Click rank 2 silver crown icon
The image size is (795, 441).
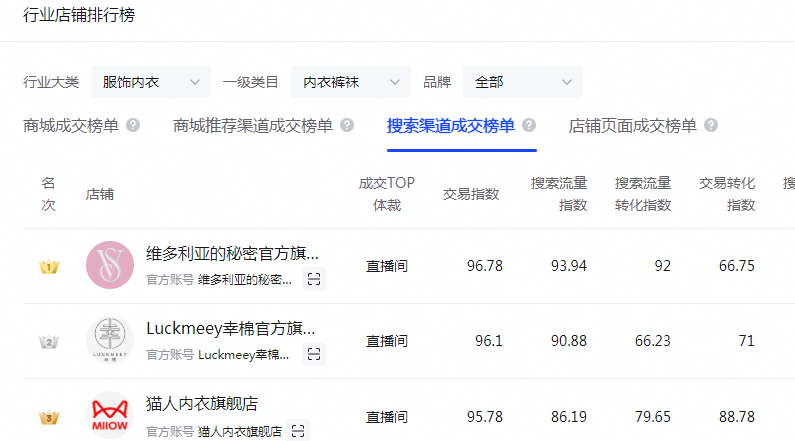49,342
